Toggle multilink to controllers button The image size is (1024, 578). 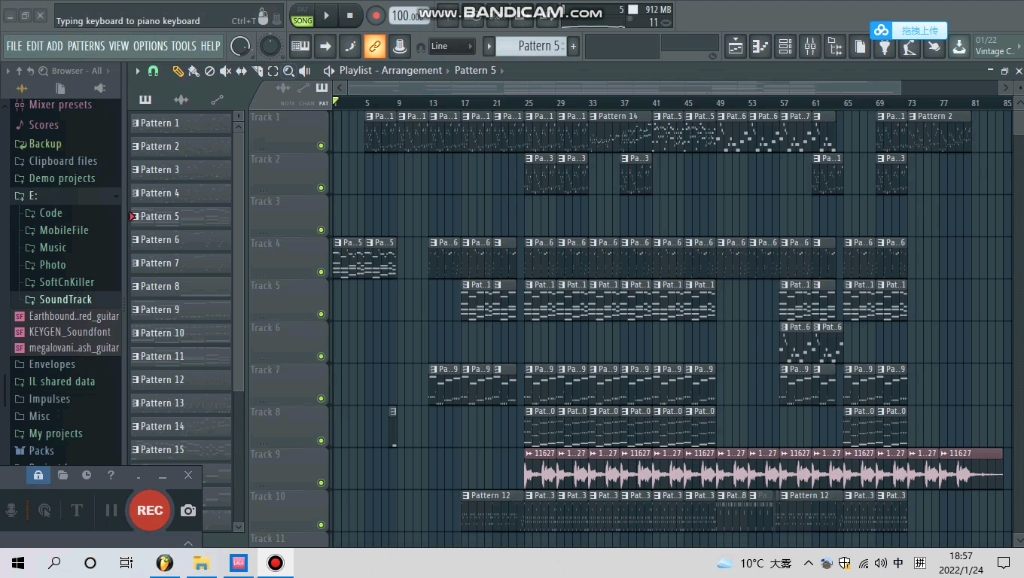pyautogui.click(x=400, y=46)
